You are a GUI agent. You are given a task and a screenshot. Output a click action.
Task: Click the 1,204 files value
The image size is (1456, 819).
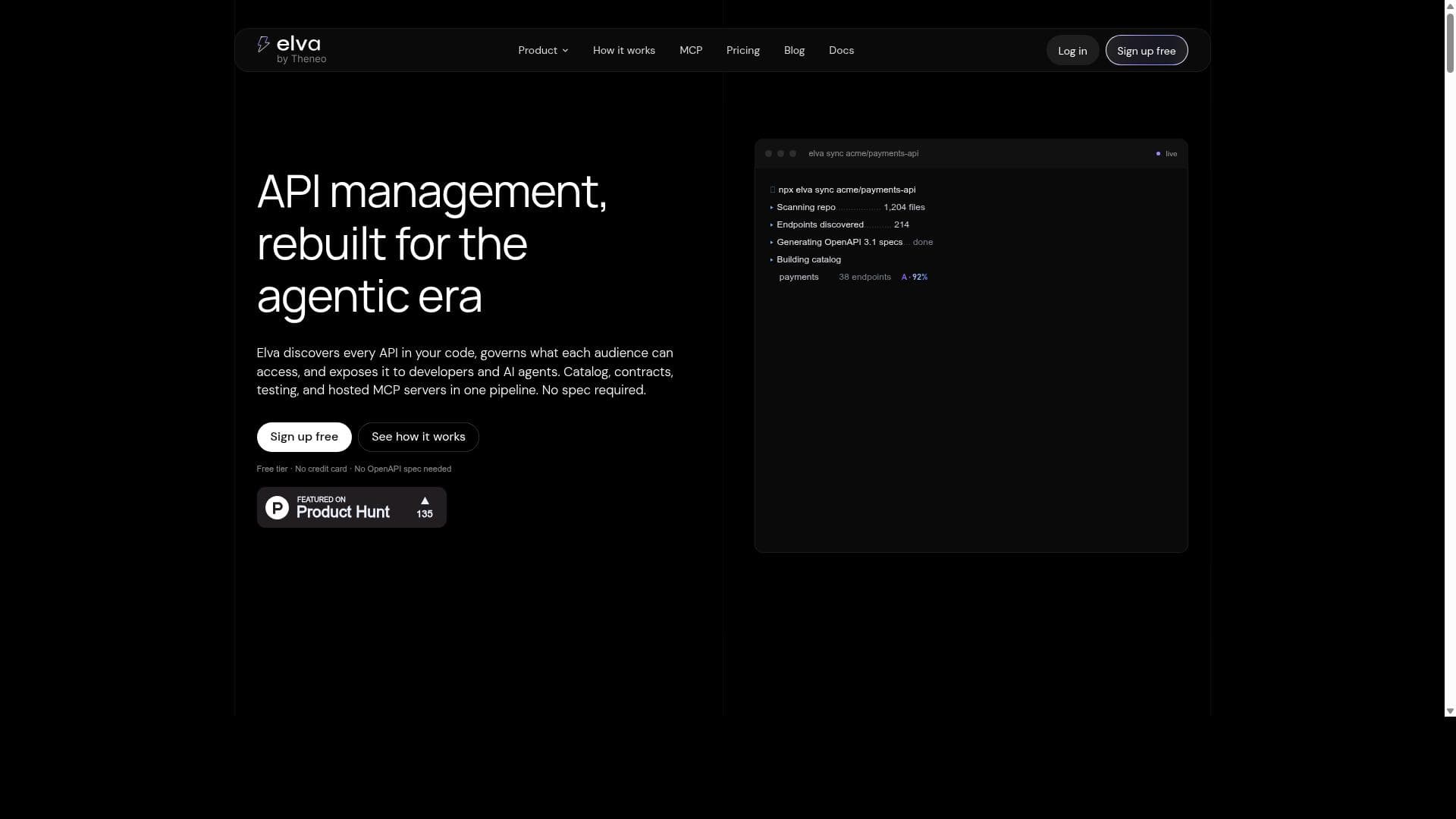tap(904, 207)
